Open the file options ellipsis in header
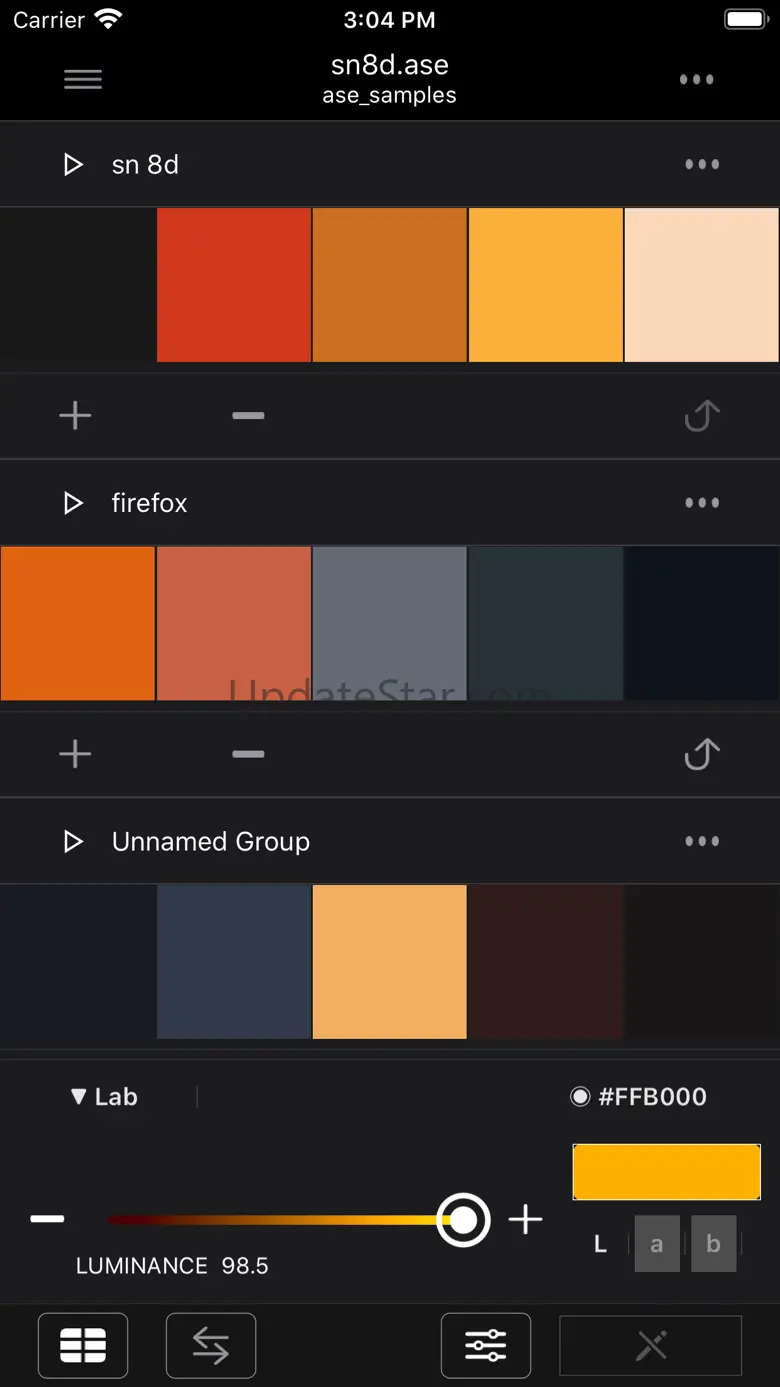The width and height of the screenshot is (780, 1387). point(696,80)
